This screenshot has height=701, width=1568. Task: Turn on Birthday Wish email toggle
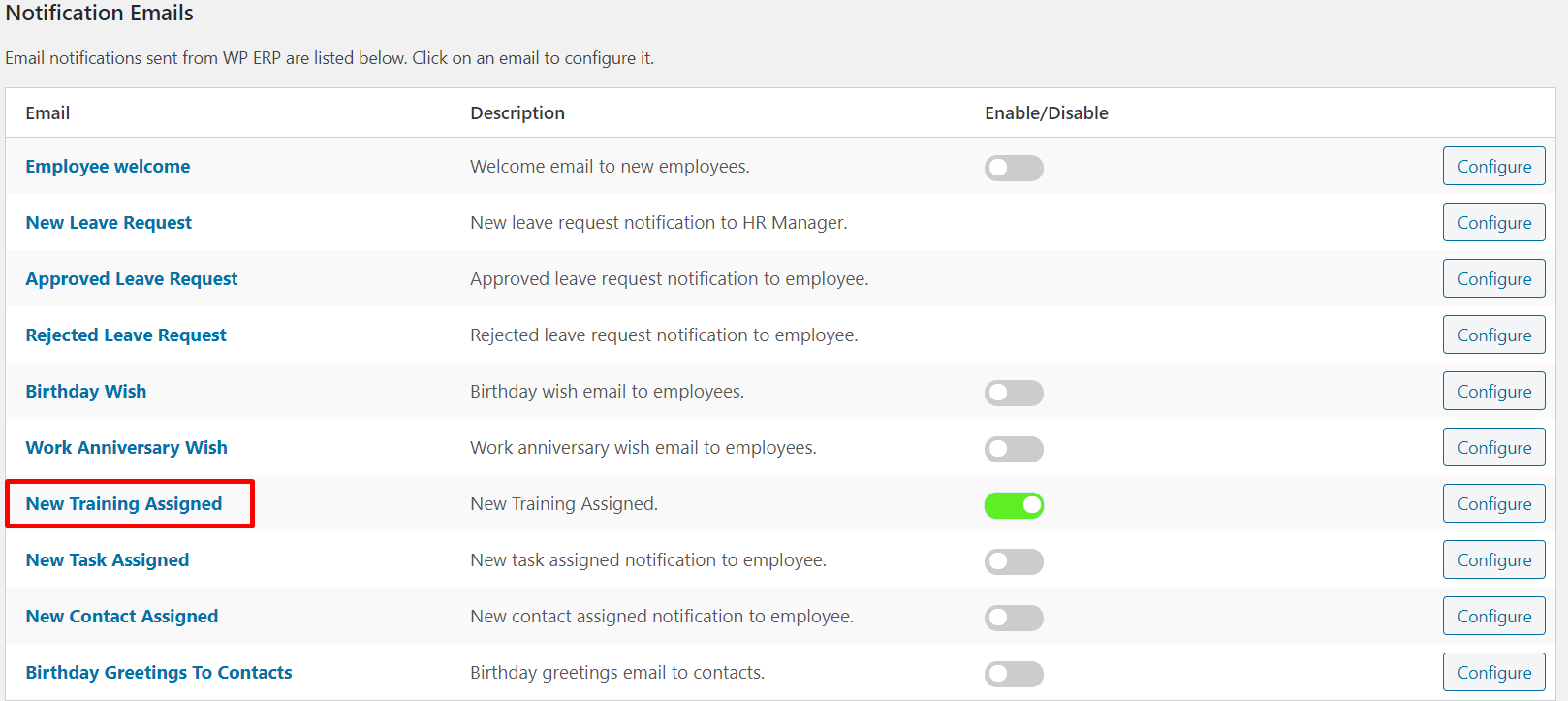pos(1014,393)
